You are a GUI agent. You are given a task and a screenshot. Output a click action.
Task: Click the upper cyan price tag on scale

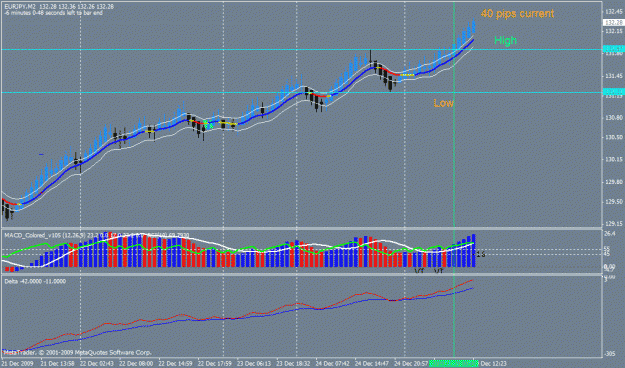tap(613, 49)
